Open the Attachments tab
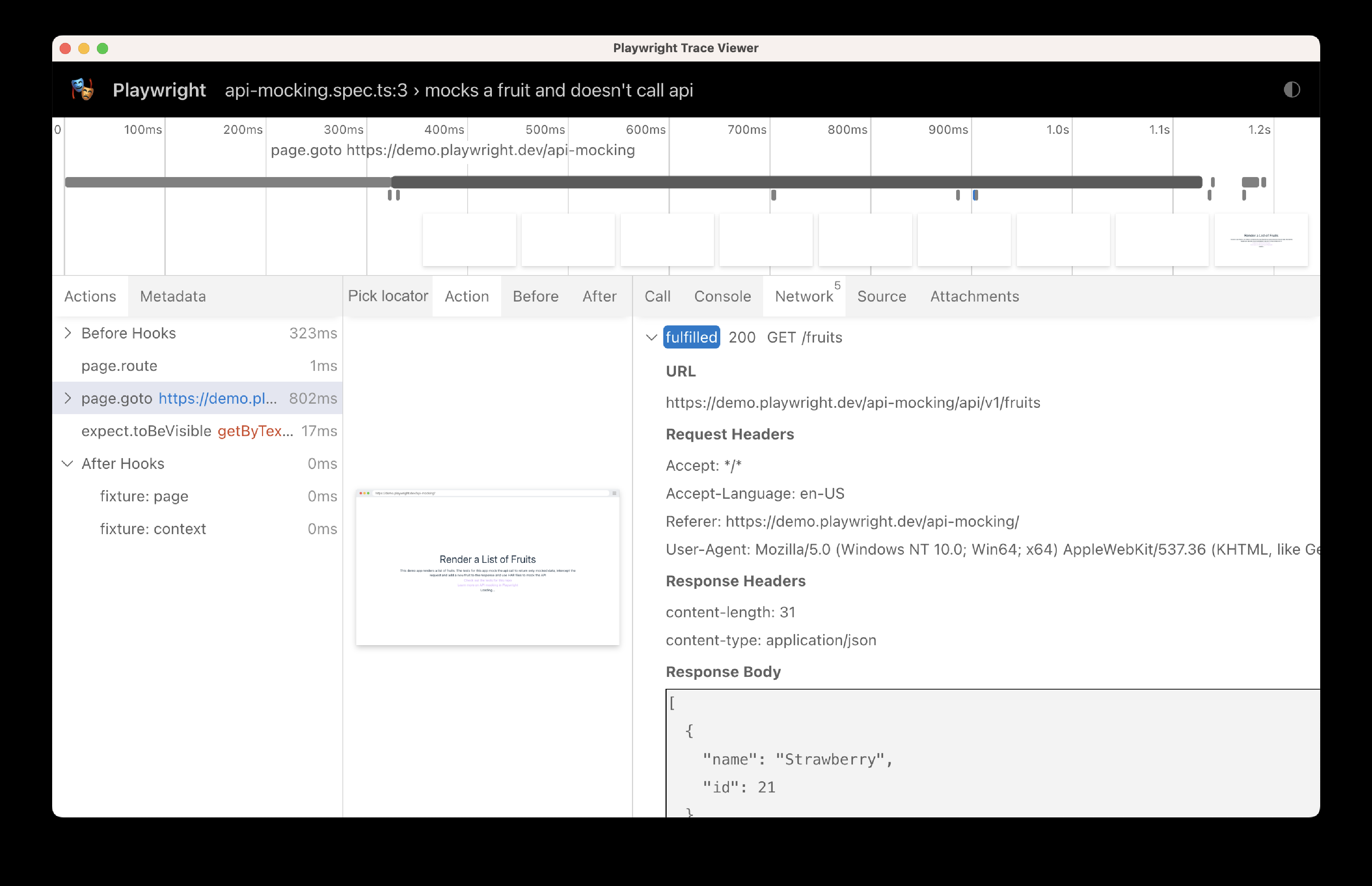Image resolution: width=1372 pixels, height=886 pixels. pyautogui.click(x=975, y=296)
